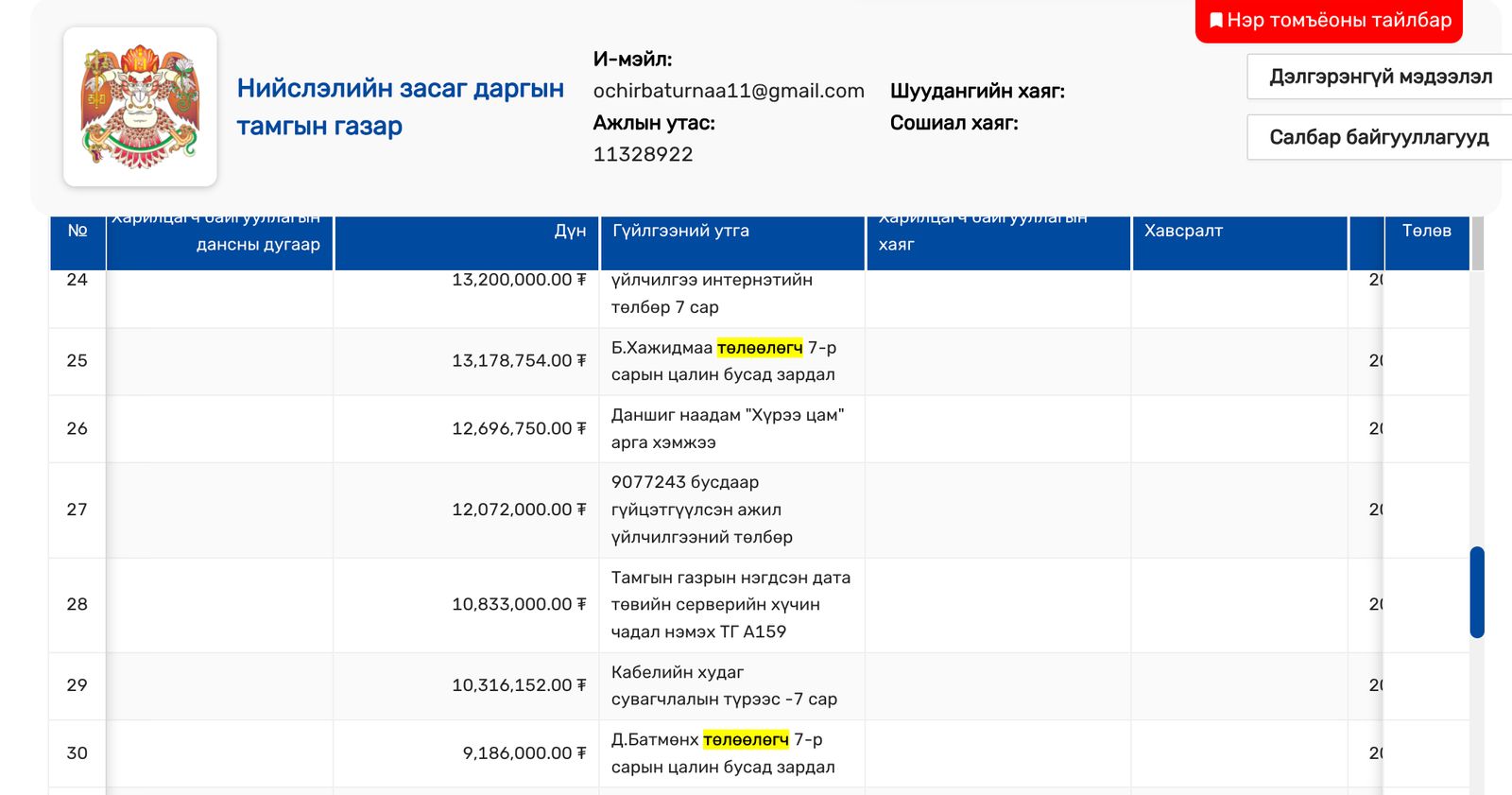The width and height of the screenshot is (1512, 795).
Task: Select row 26 Даншиг наадам transaction
Action: click(x=727, y=428)
